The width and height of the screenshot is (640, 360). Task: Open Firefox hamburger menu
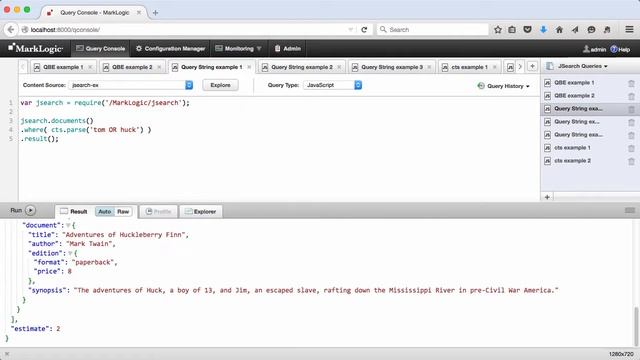coord(629,29)
